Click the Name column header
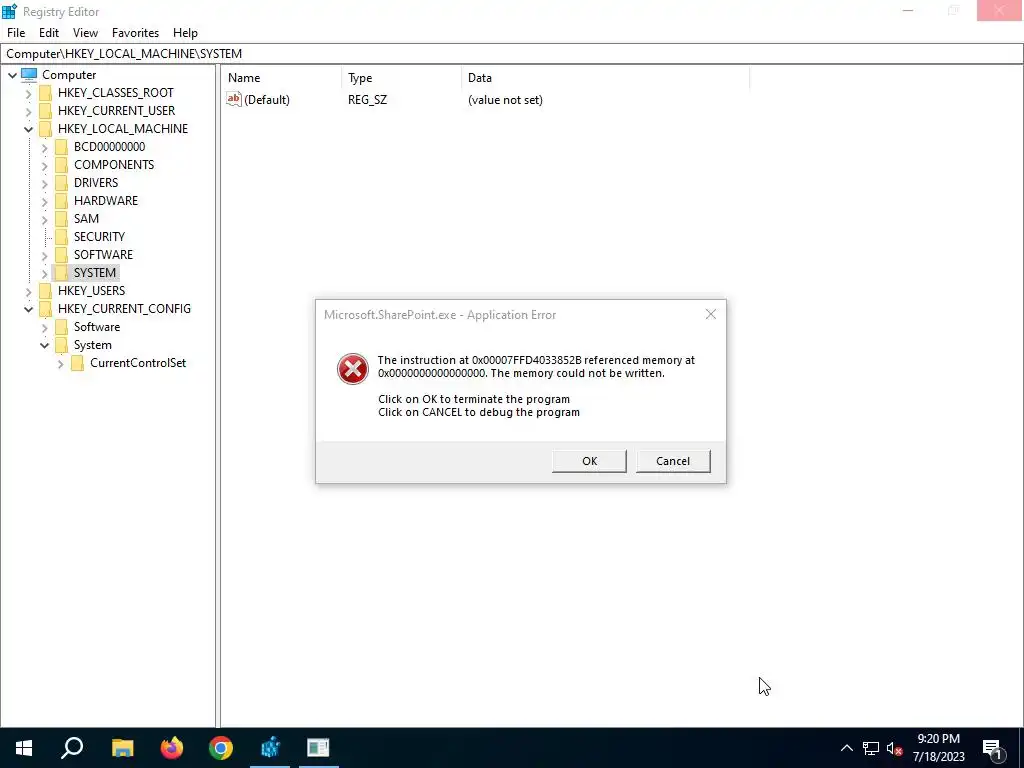1024x768 pixels. coord(281,78)
